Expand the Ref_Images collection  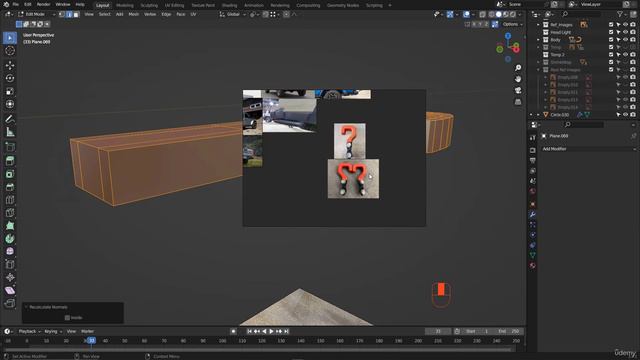[x=538, y=25]
